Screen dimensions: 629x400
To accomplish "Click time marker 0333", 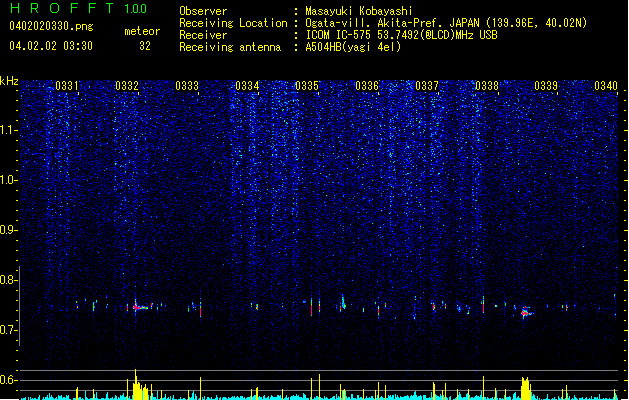I will coord(187,86).
